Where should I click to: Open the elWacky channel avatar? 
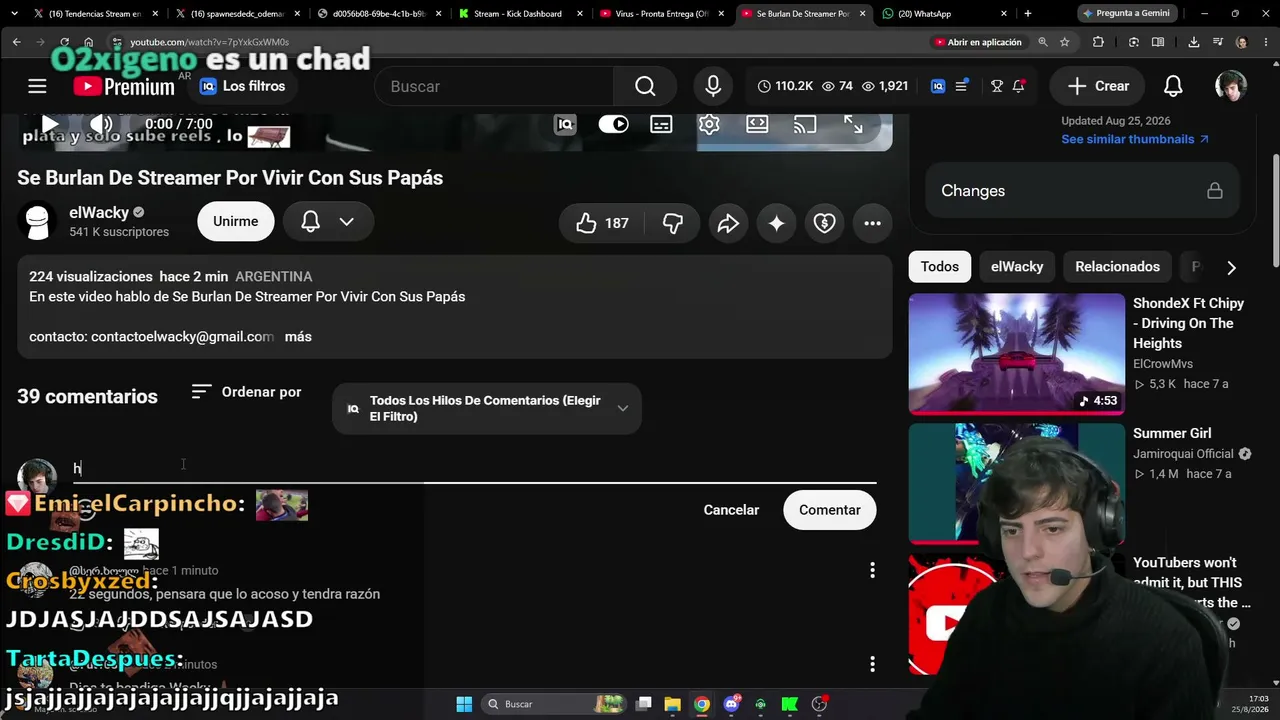point(37,221)
